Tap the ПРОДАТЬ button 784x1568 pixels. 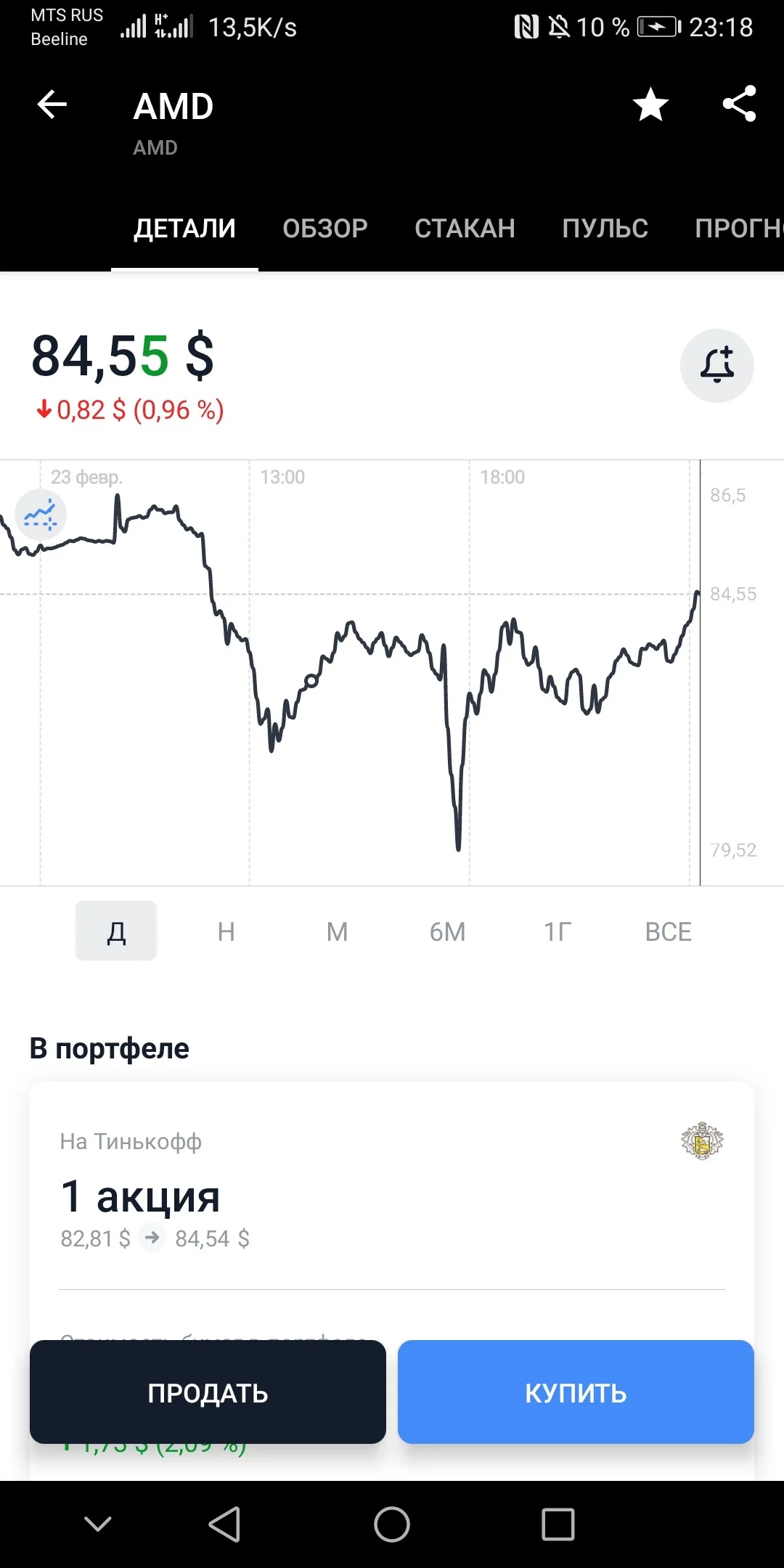point(208,1392)
